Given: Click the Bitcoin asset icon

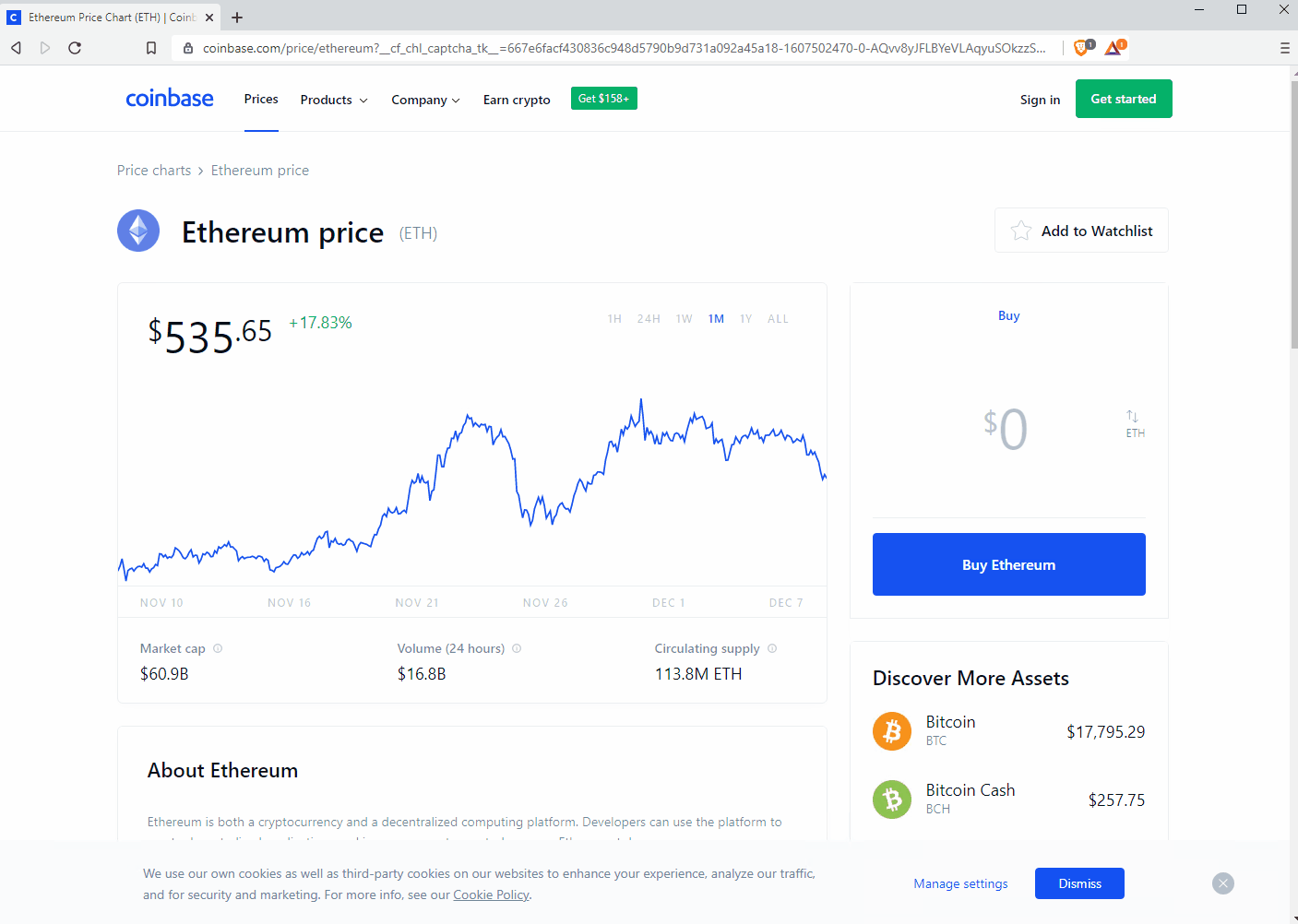Looking at the screenshot, I should (891, 730).
